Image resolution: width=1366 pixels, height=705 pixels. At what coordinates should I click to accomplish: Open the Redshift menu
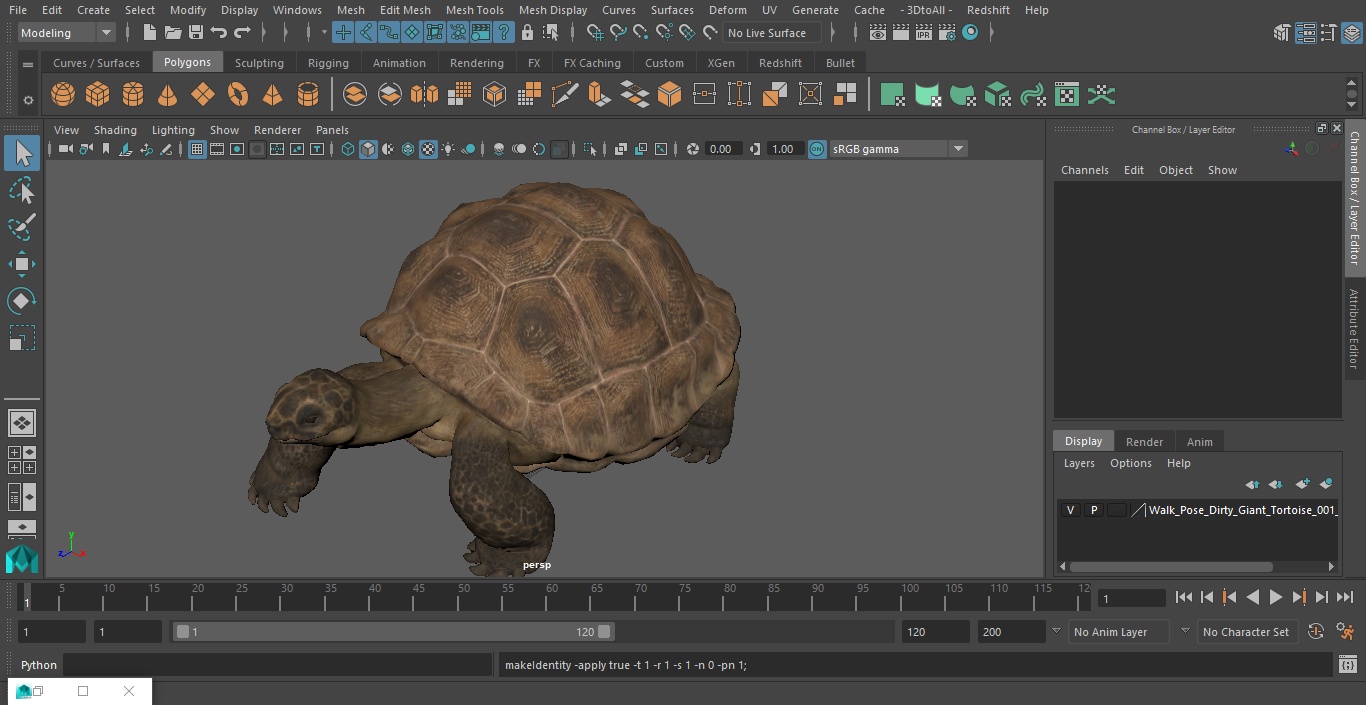tap(988, 10)
